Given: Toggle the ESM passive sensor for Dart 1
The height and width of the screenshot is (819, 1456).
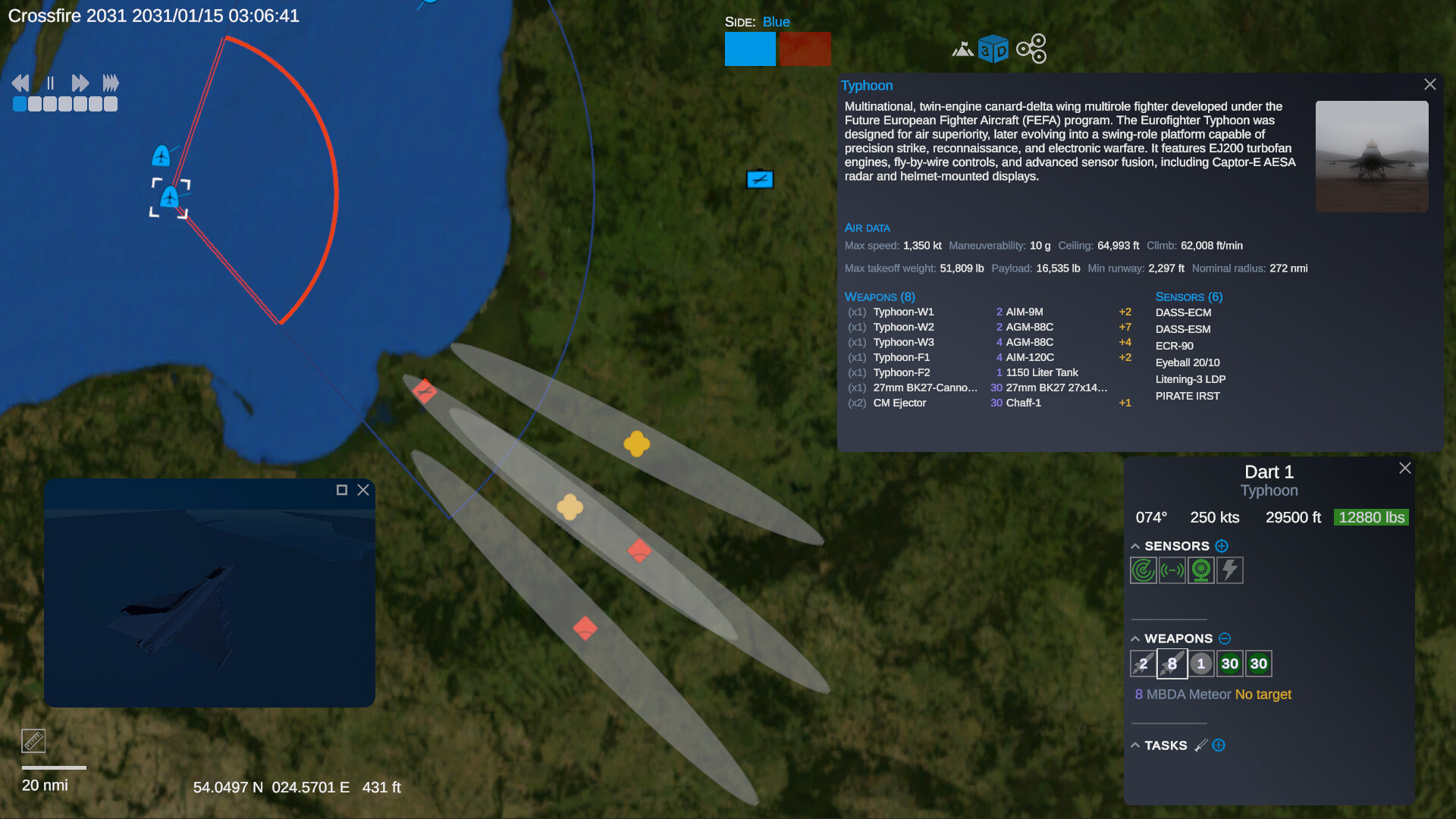Looking at the screenshot, I should (x=1172, y=571).
